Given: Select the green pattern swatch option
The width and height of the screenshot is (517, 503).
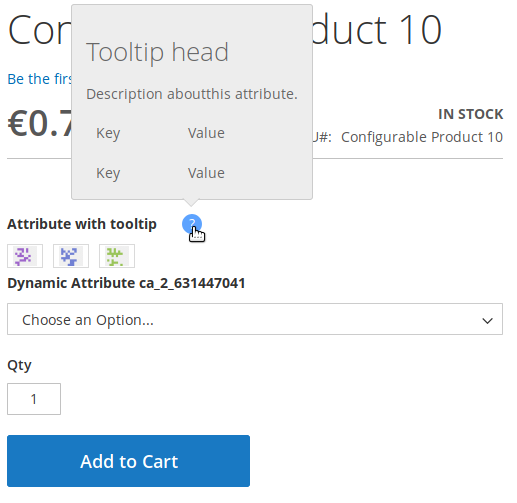Looking at the screenshot, I should click(x=117, y=256).
